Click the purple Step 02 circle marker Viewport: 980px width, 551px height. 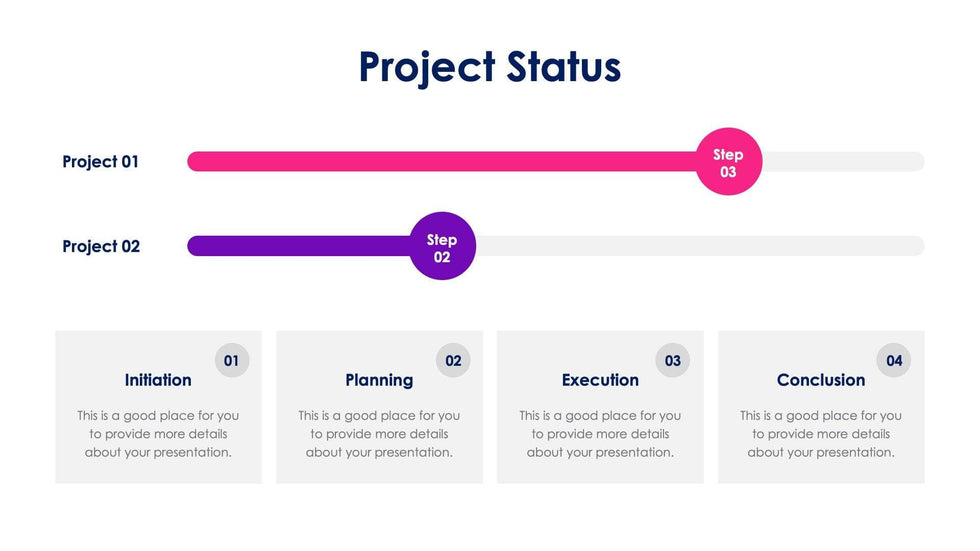pyautogui.click(x=442, y=246)
